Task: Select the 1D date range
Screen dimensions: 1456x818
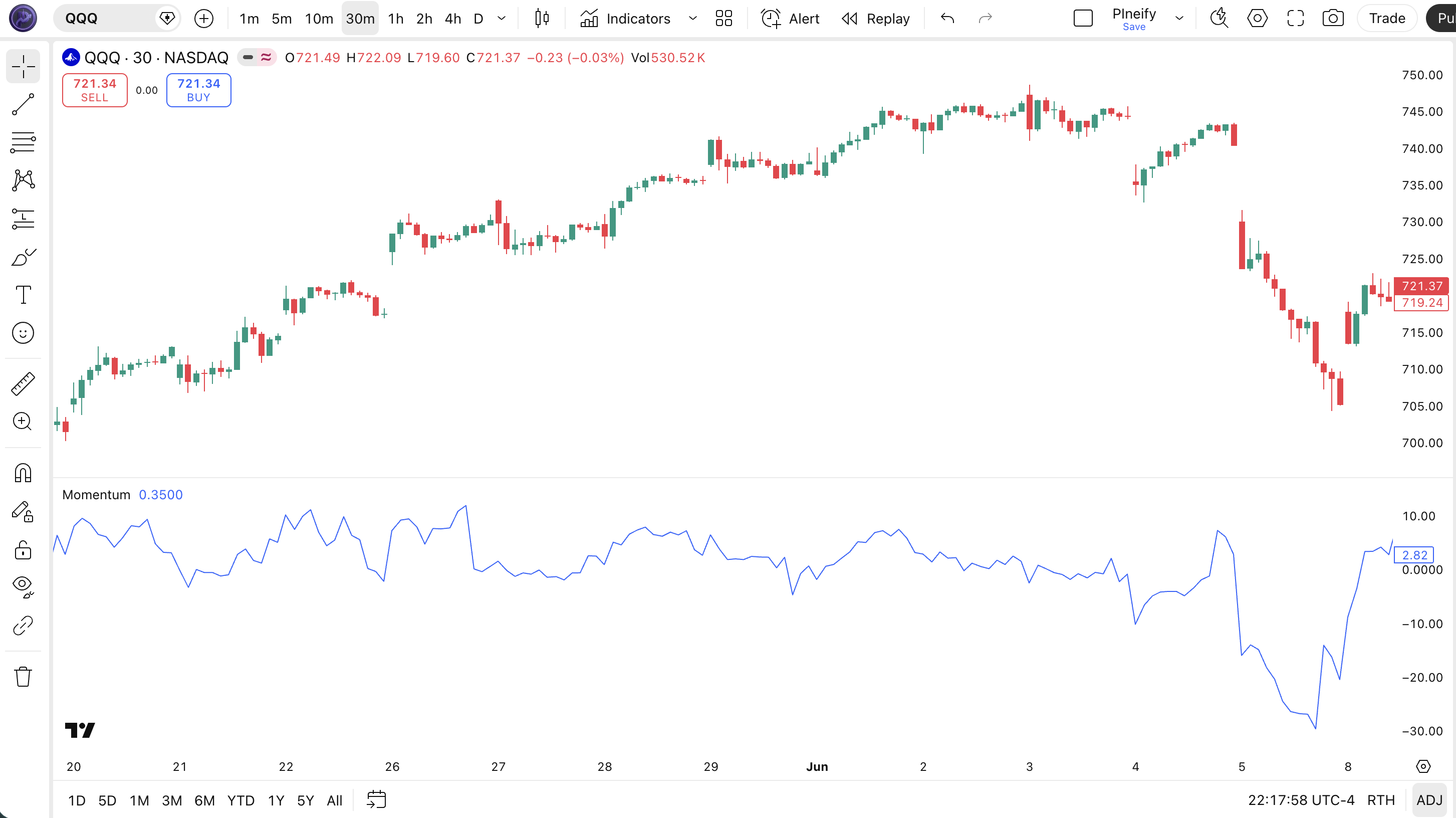Action: [76, 800]
